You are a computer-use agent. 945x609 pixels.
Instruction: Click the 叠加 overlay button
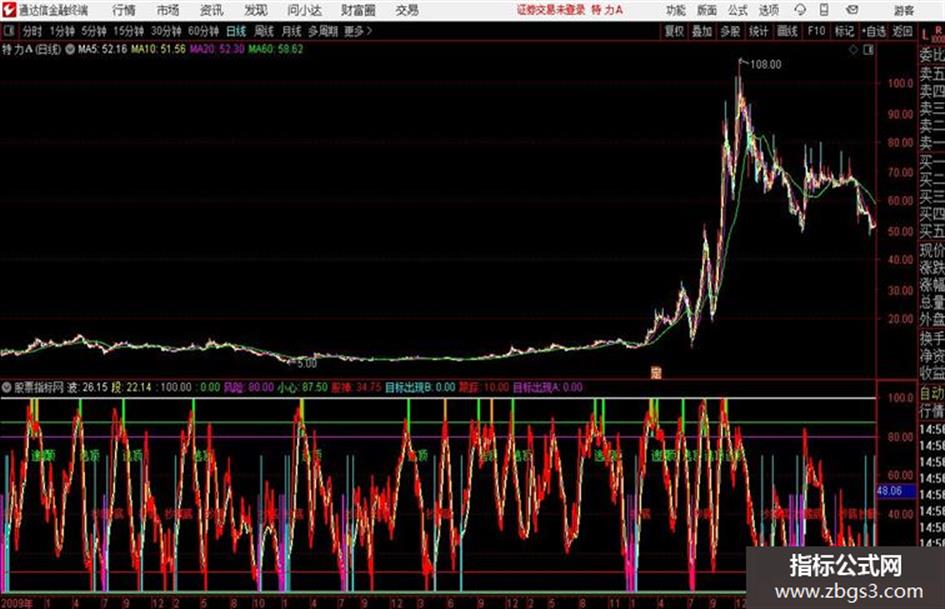[702, 31]
